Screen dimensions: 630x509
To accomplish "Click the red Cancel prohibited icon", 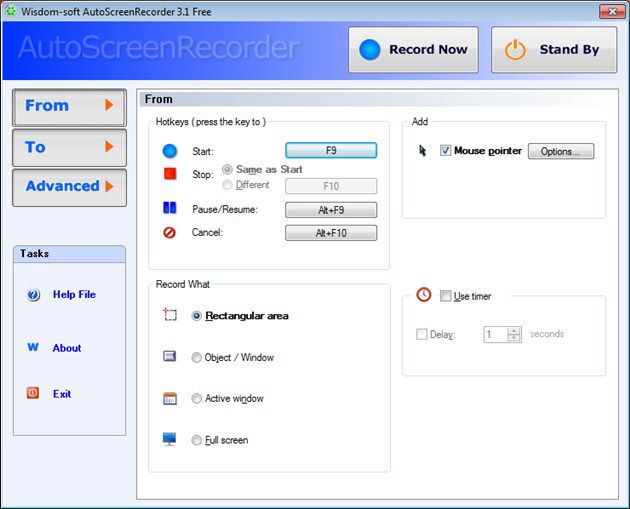I will pyautogui.click(x=170, y=233).
